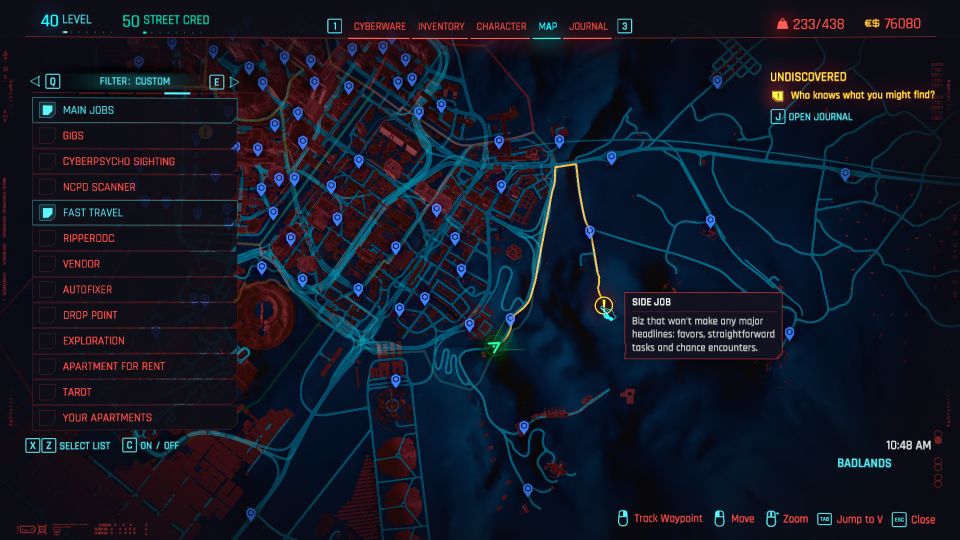Click the level progress bar
The height and width of the screenshot is (540, 960).
coord(88,32)
